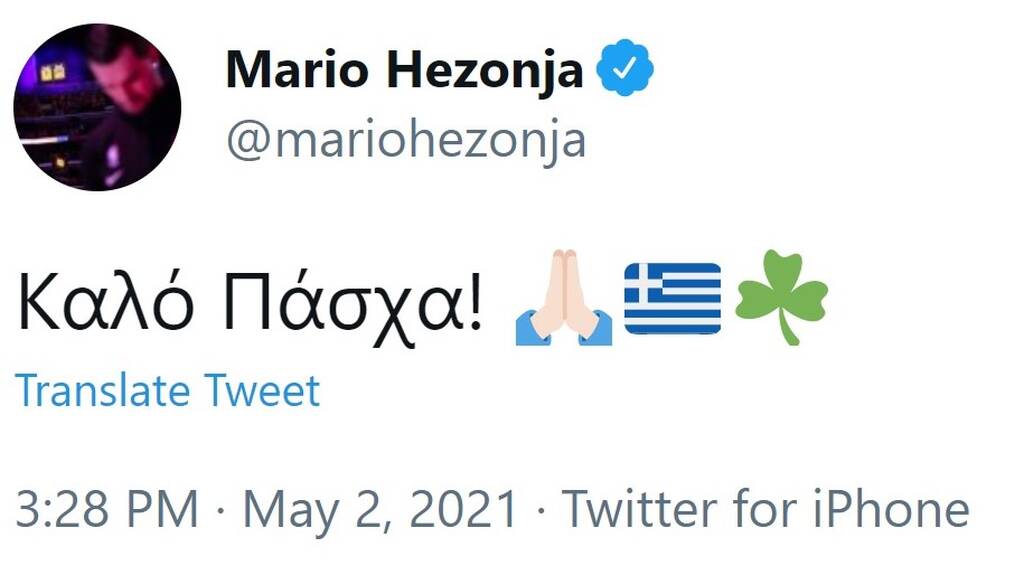Image resolution: width=1024 pixels, height=575 pixels.
Task: Click the word Translate in the link
Action: click(104, 391)
